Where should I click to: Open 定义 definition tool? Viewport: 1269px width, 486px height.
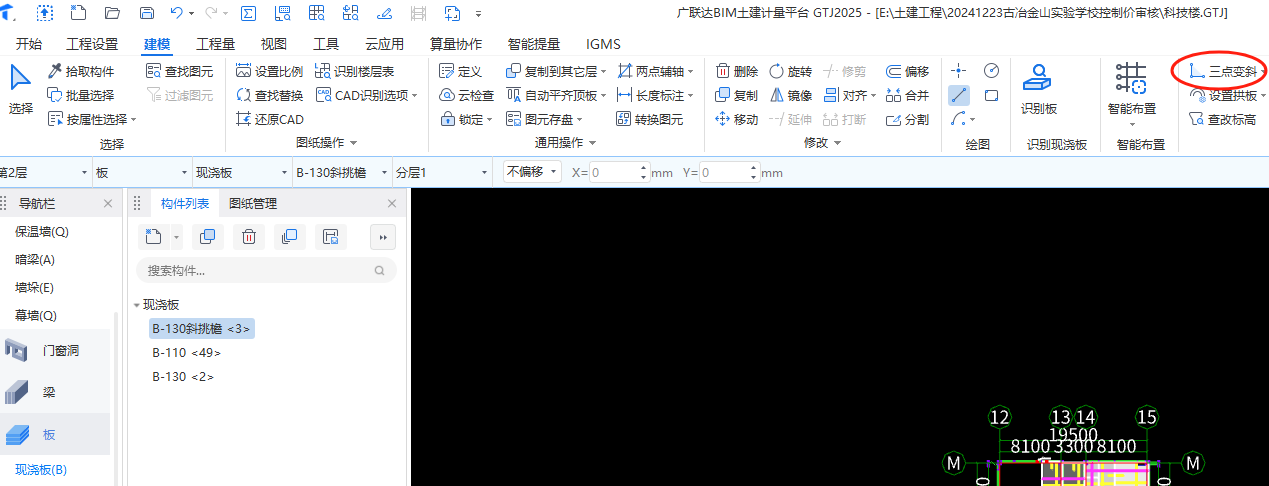pyautogui.click(x=461, y=71)
